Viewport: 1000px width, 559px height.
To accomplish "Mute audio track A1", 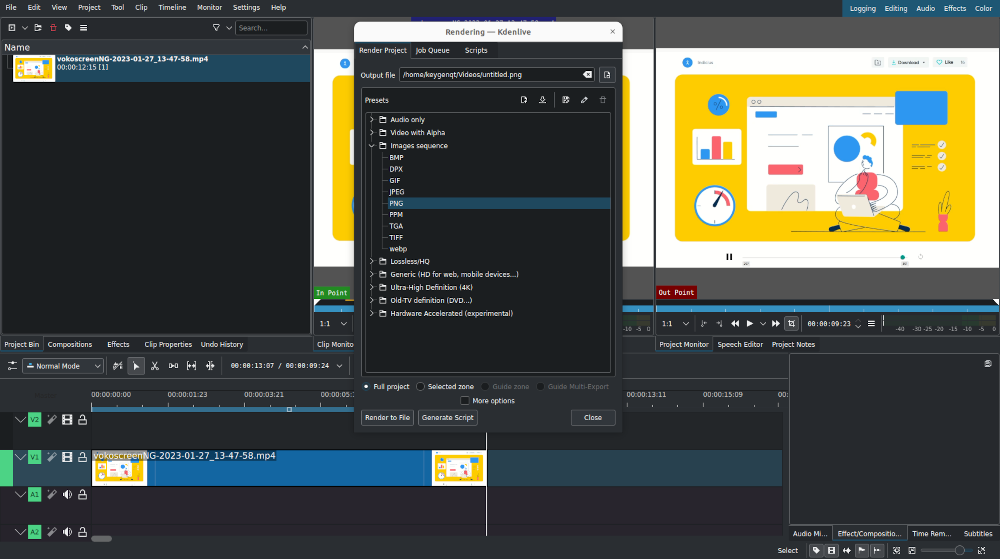I will click(x=67, y=495).
